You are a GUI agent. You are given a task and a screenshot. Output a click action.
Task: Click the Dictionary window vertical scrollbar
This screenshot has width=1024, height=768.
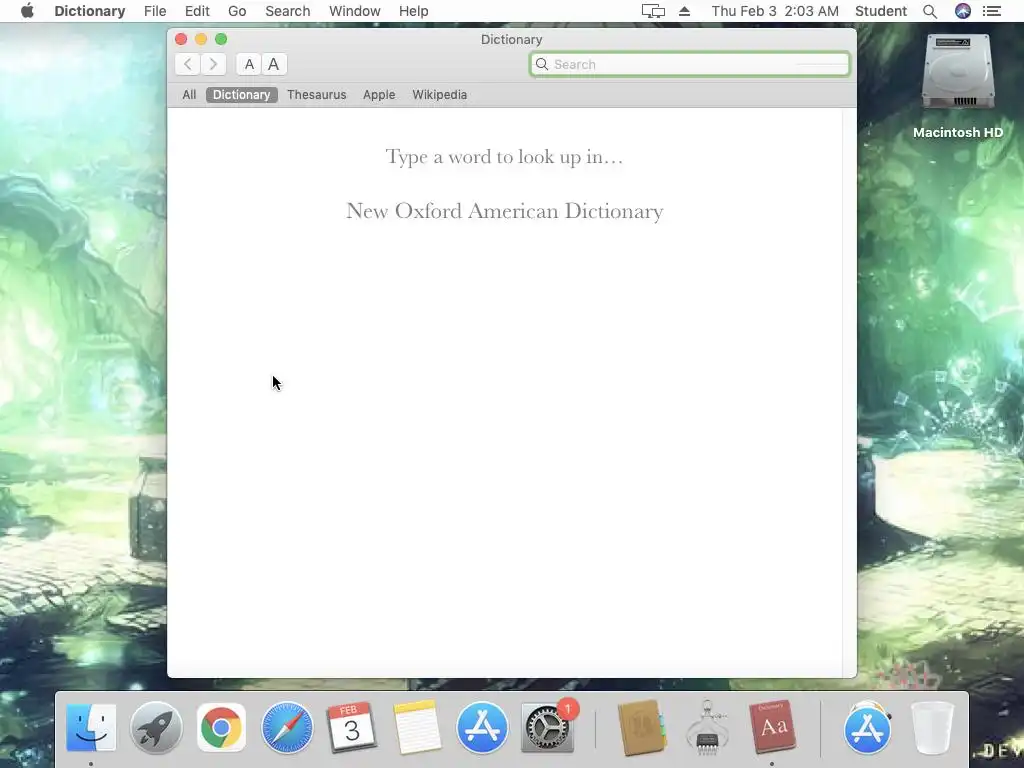tap(849, 392)
